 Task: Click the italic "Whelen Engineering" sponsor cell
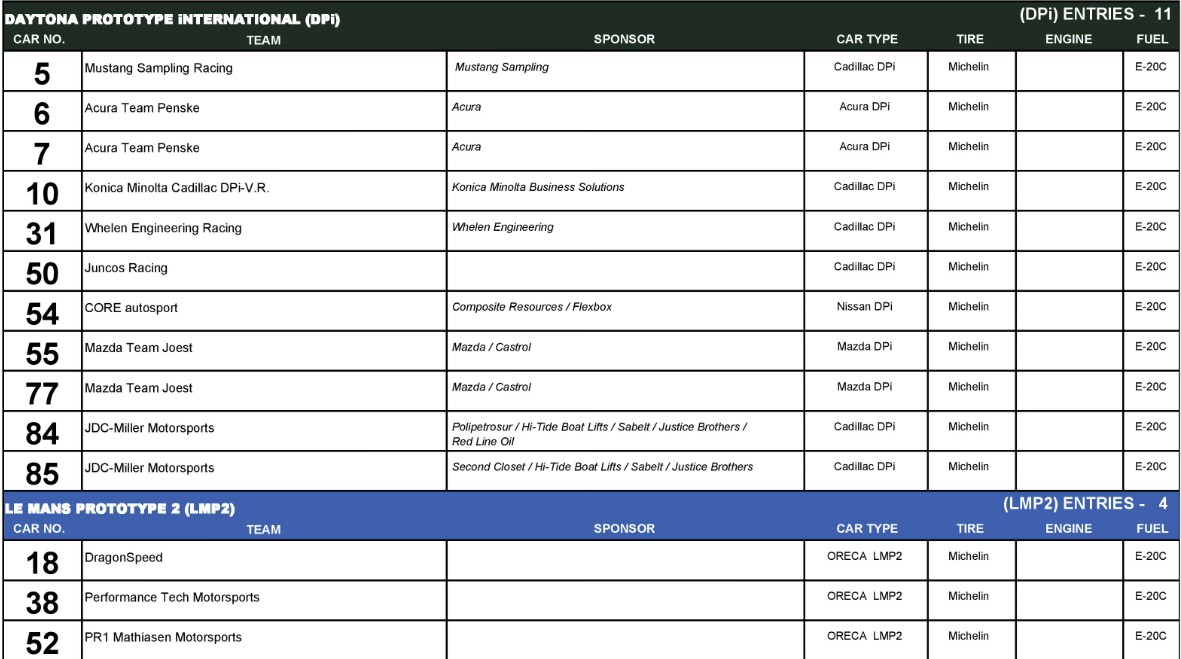(x=502, y=227)
